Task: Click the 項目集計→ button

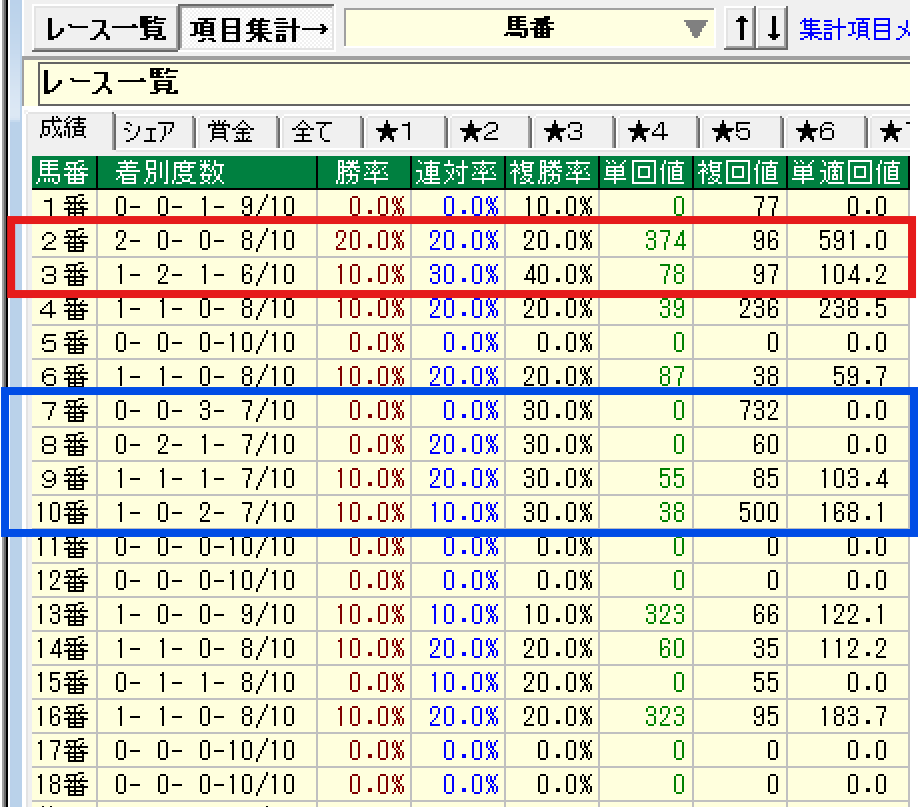Action: (259, 29)
